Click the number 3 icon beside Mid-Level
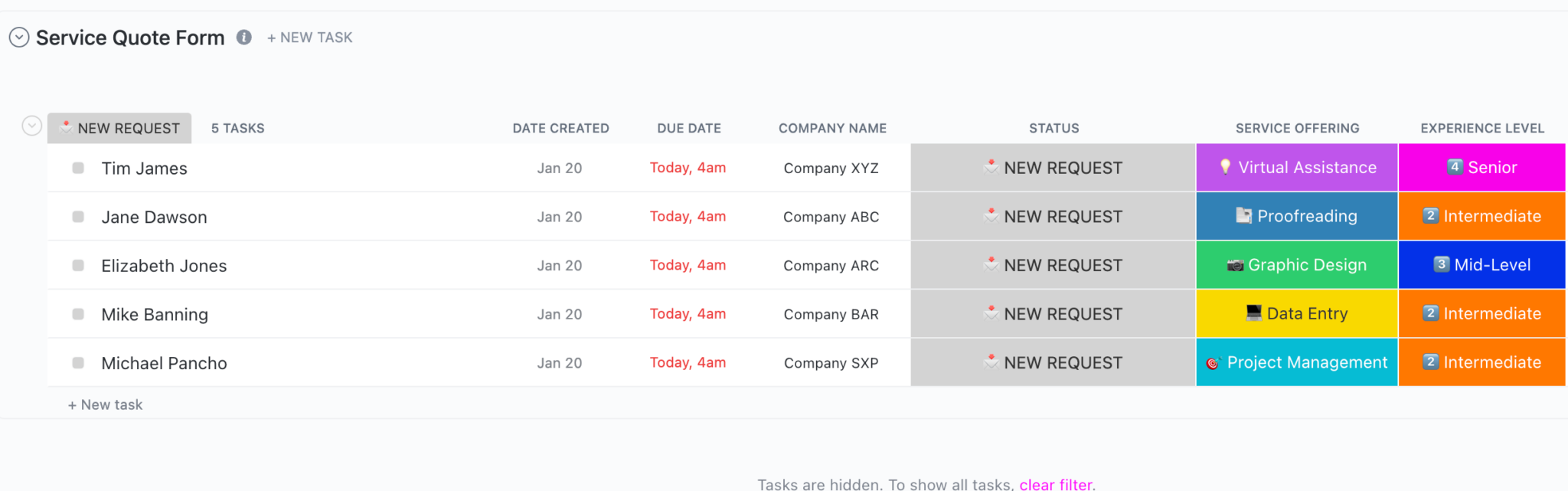This screenshot has width=1568, height=491. 1441,264
